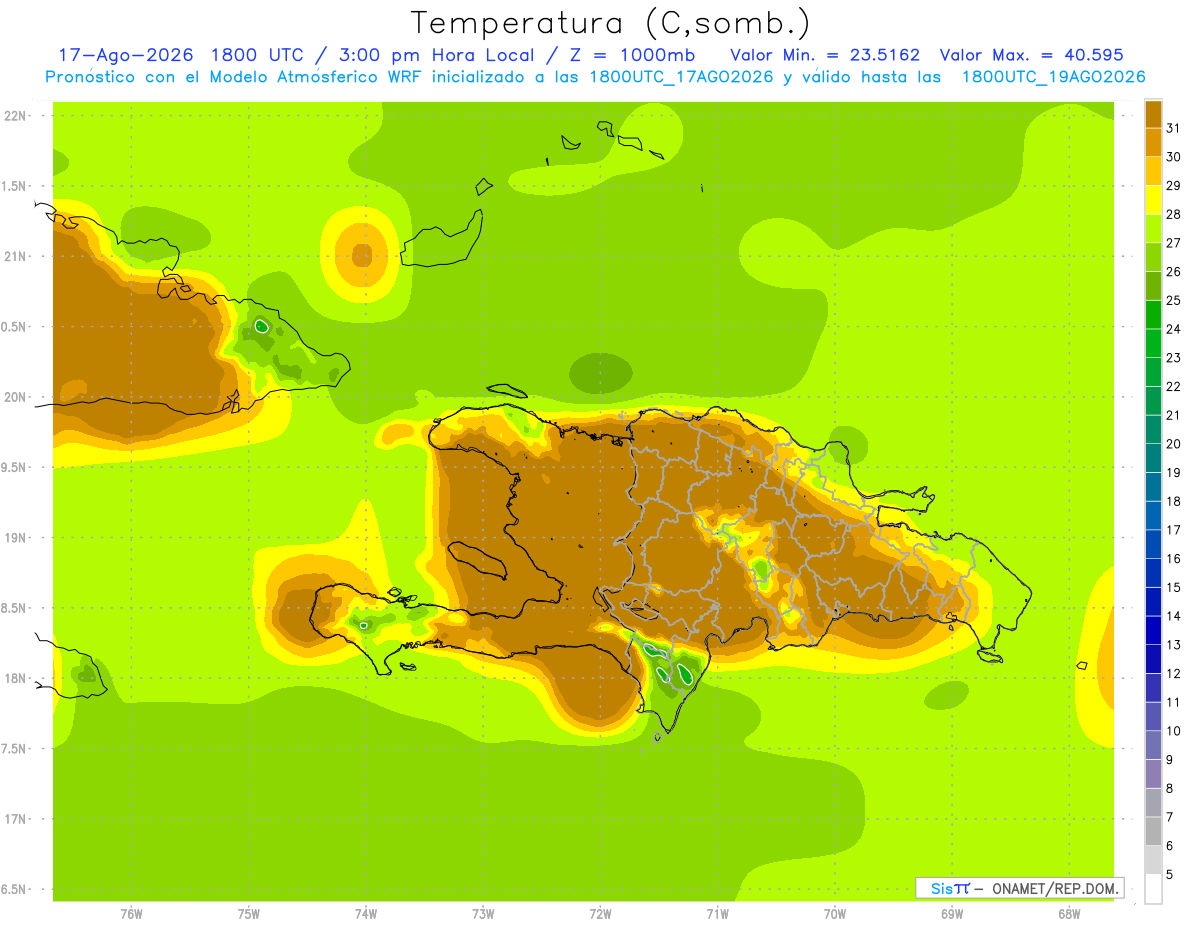Click the 22N latitude axis label
1200x927 pixels.
[x=16, y=116]
